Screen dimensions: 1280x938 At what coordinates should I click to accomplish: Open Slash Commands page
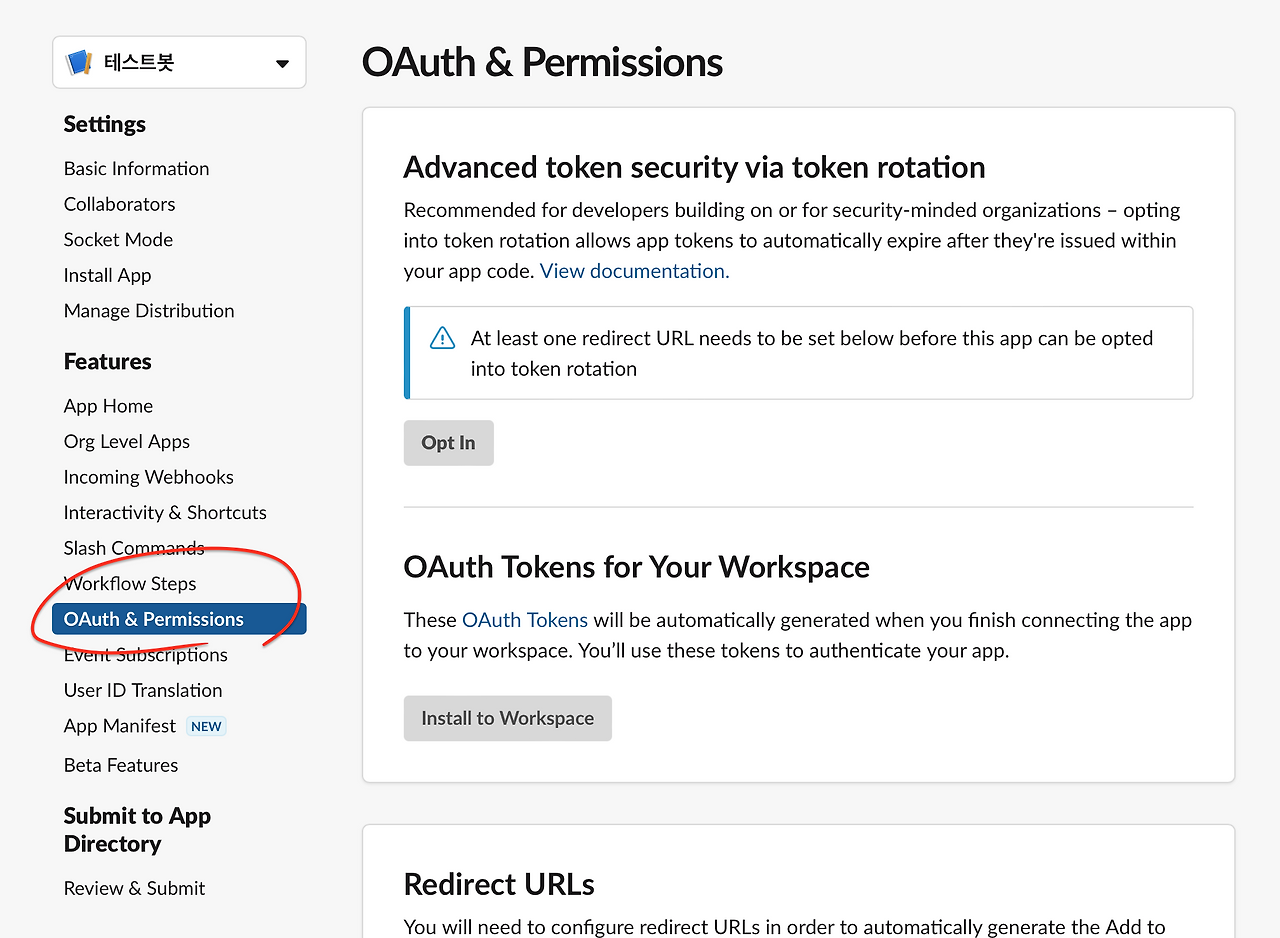134,548
